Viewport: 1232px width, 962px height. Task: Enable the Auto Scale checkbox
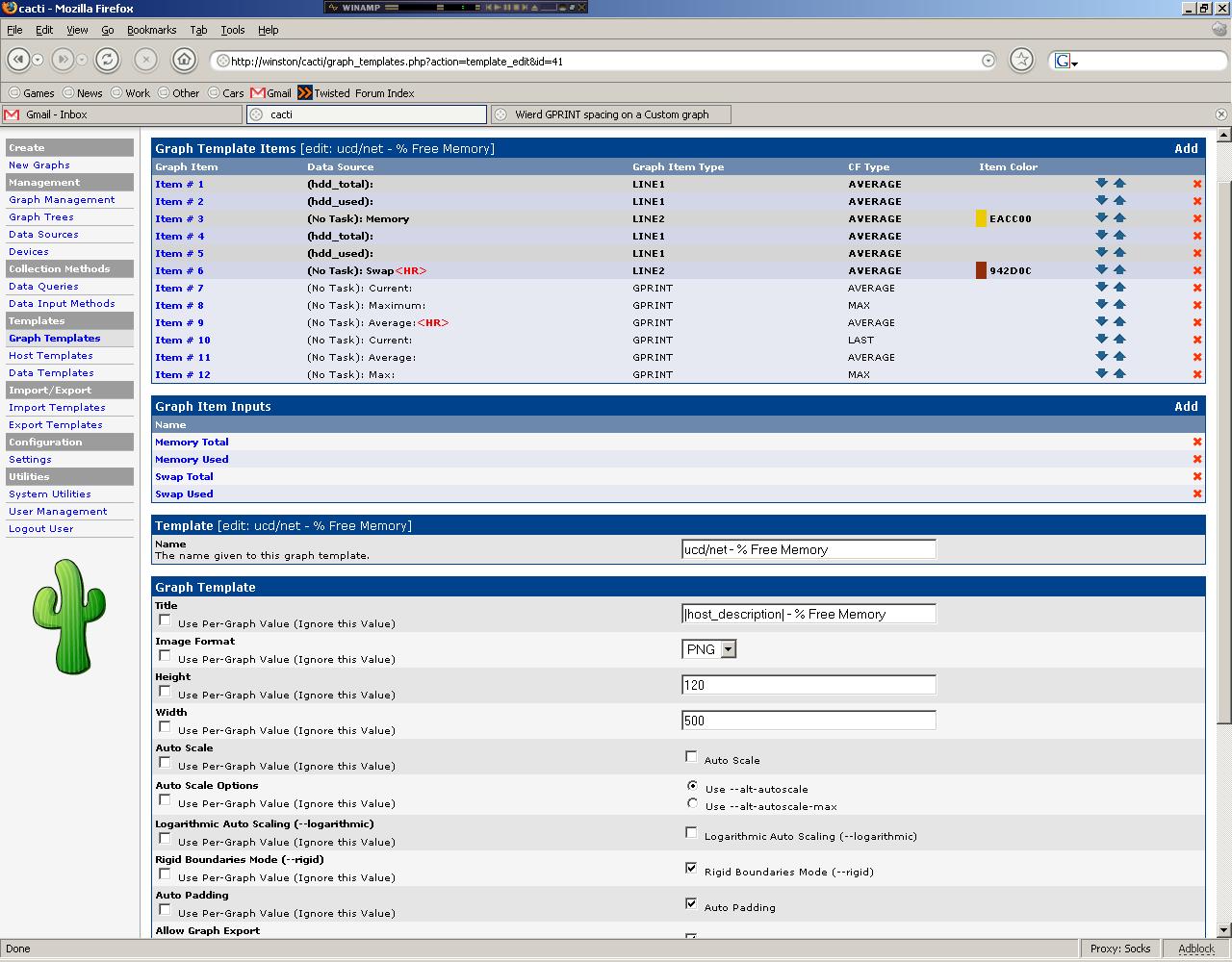(x=691, y=757)
